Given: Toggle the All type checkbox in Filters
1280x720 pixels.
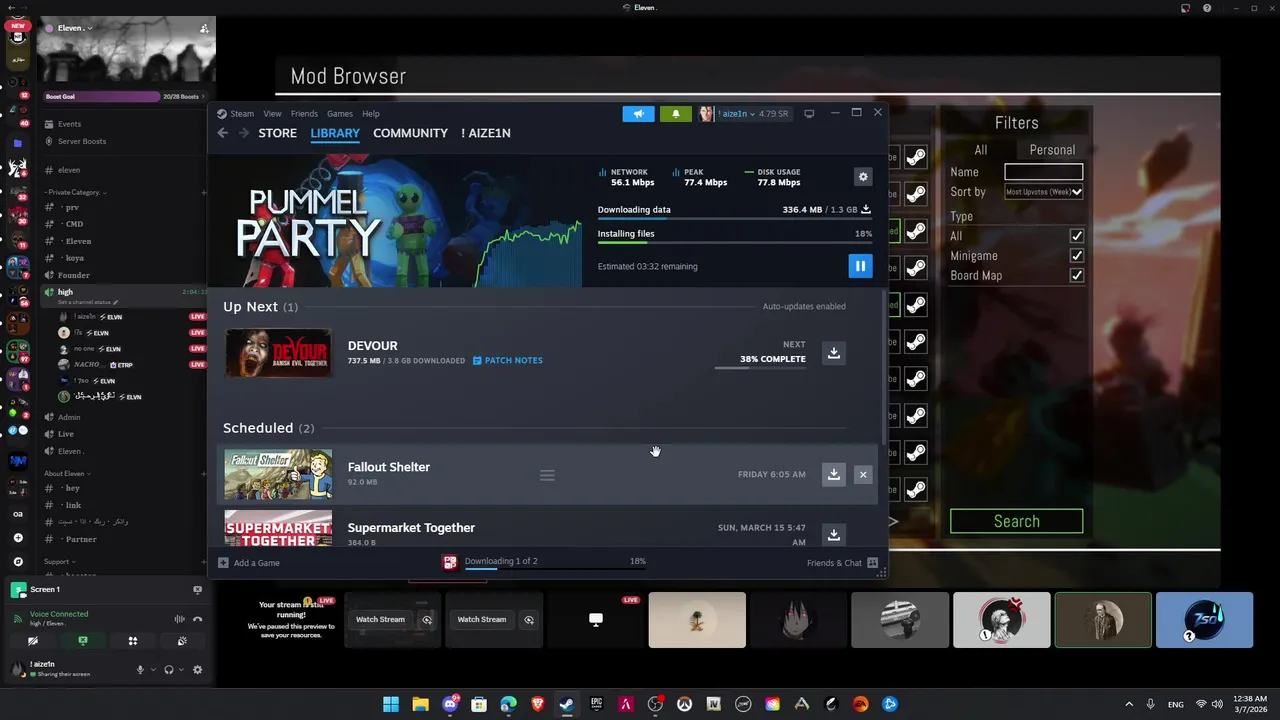Looking at the screenshot, I should tap(1076, 236).
